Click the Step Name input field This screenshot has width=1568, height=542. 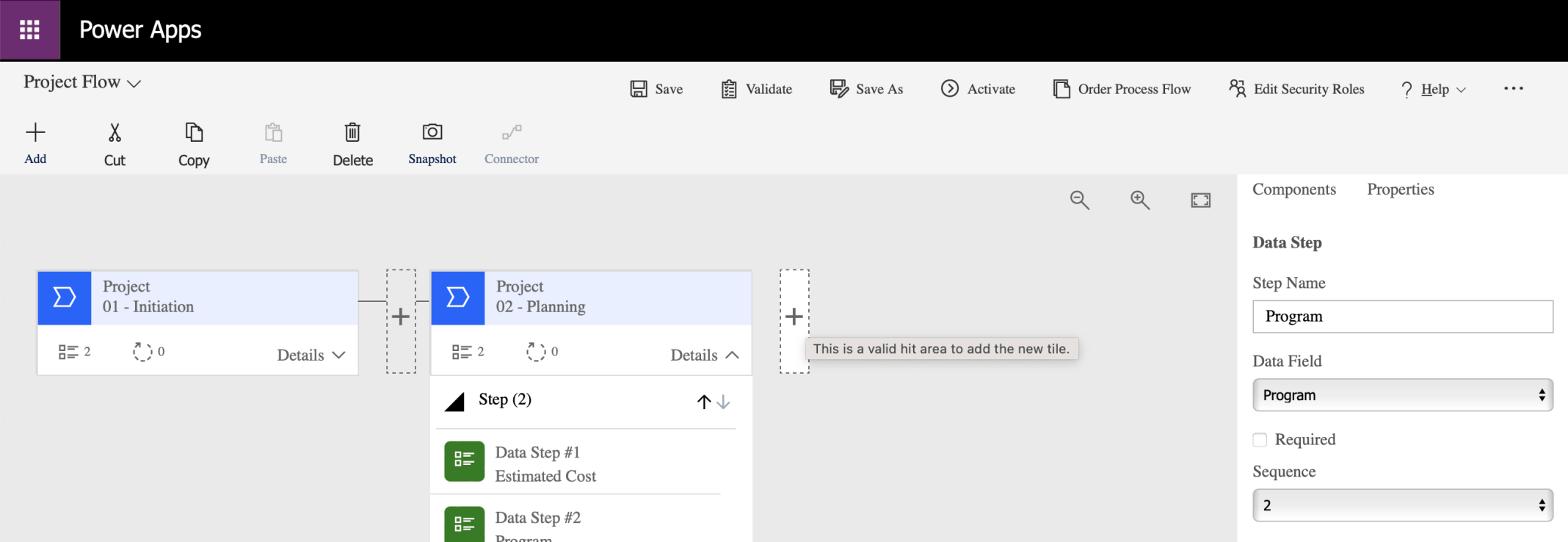[1402, 317]
